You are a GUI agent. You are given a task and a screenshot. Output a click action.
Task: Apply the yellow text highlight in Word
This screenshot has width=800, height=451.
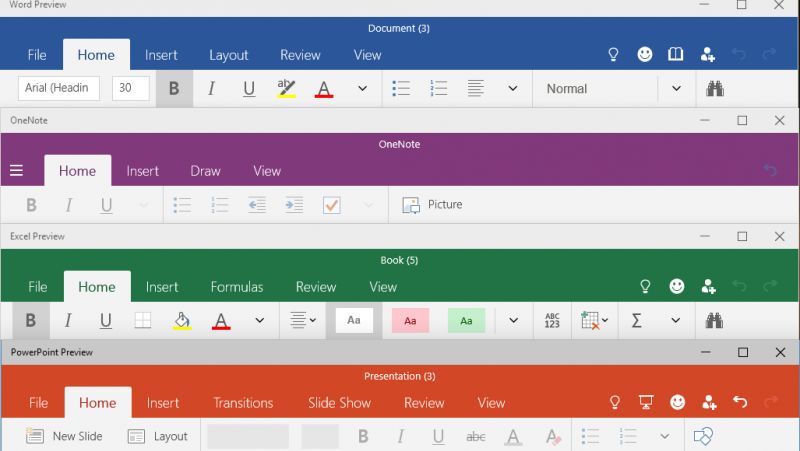click(286, 88)
